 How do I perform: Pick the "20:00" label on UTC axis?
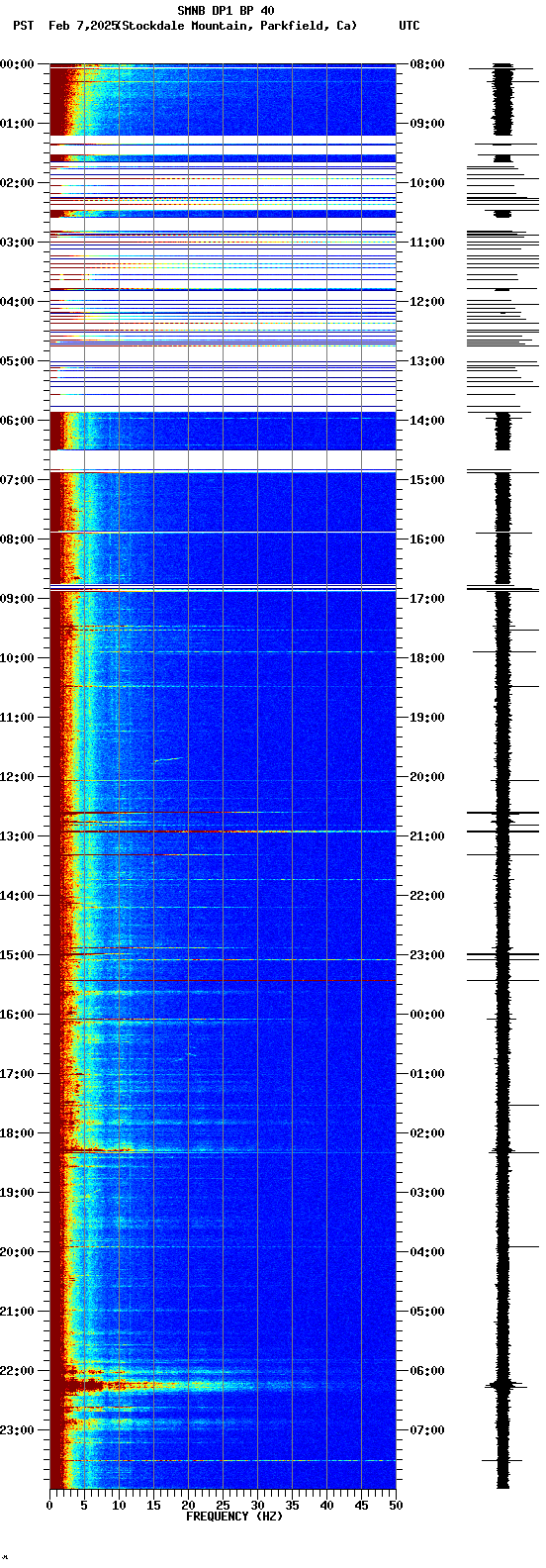point(427,777)
